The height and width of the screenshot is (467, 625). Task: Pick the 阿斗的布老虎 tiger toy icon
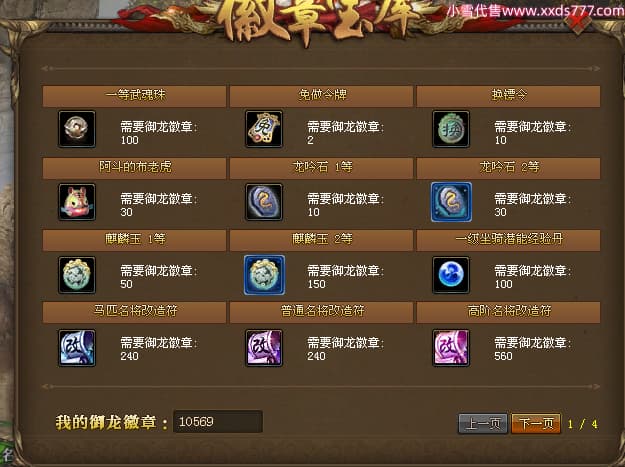[77, 202]
